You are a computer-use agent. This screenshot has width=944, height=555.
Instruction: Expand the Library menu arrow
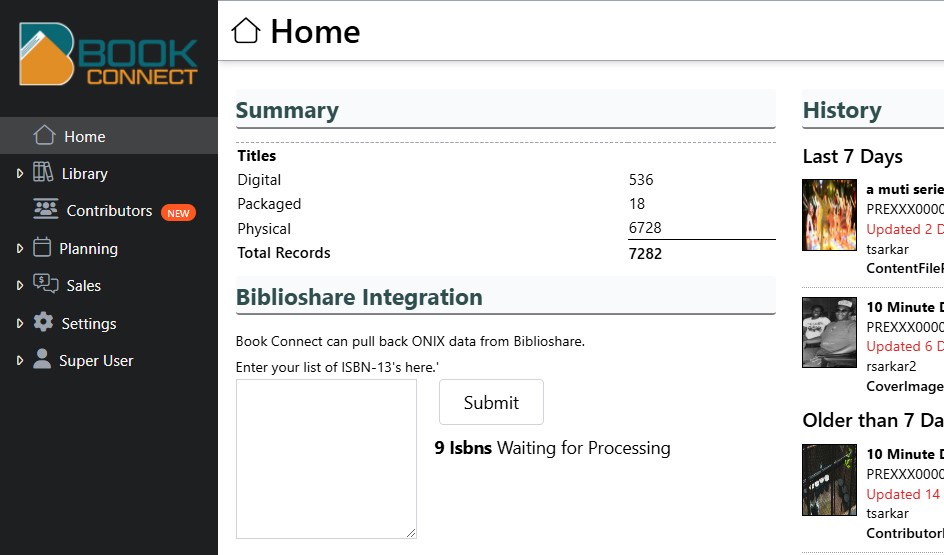20,173
